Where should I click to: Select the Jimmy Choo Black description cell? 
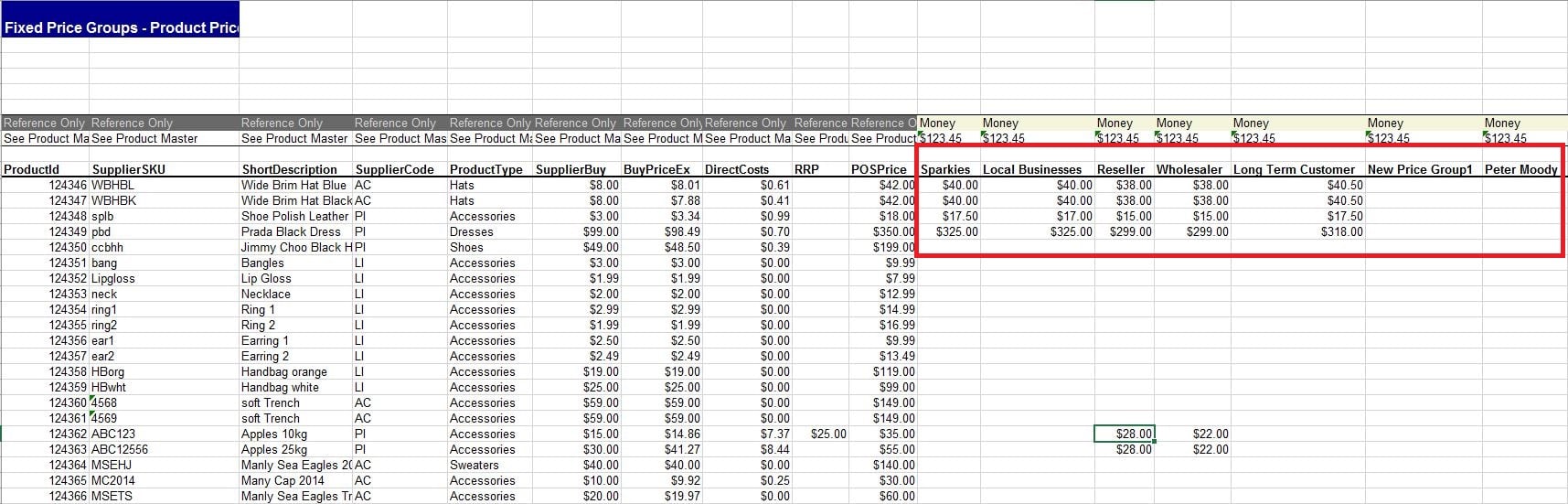pyautogui.click(x=295, y=247)
